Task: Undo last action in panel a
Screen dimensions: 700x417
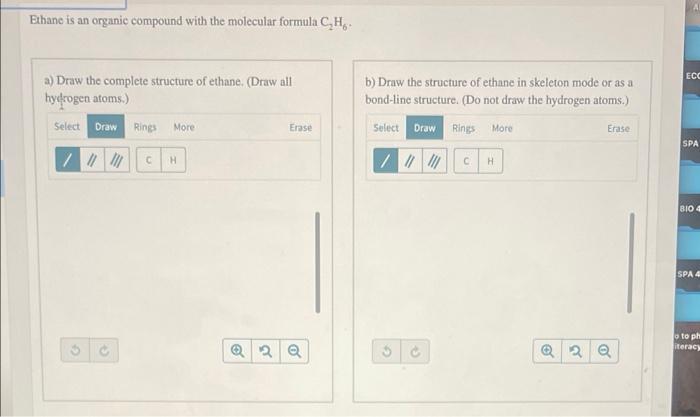Action: [x=75, y=350]
